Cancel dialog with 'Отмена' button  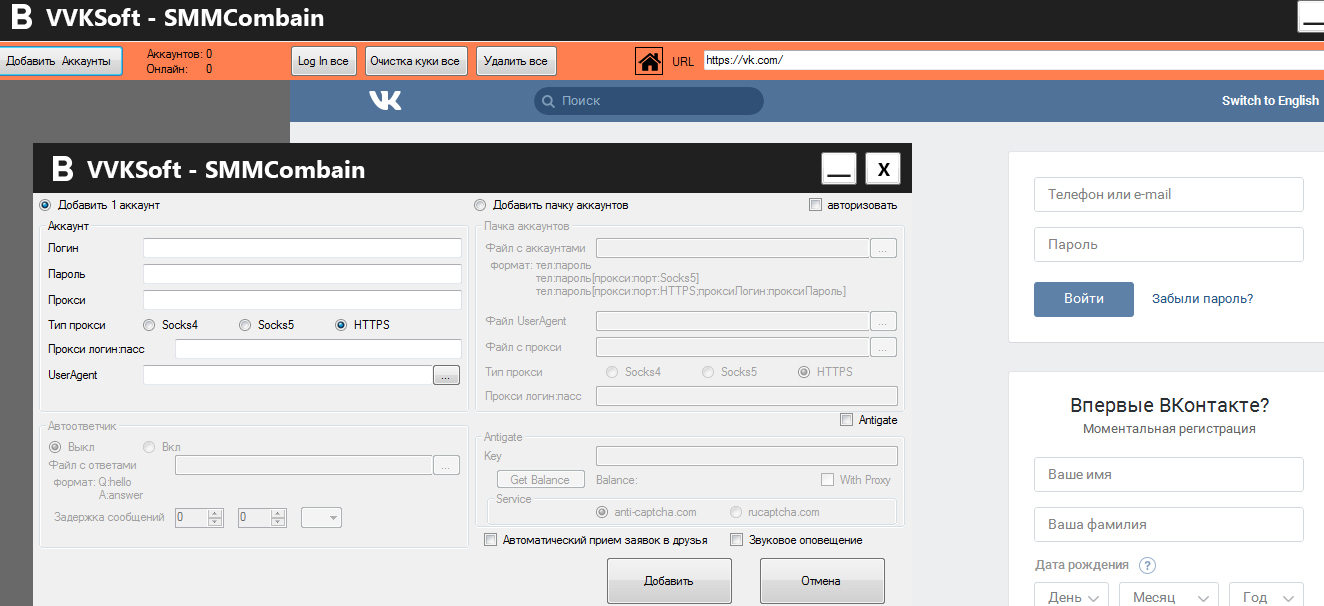point(822,581)
